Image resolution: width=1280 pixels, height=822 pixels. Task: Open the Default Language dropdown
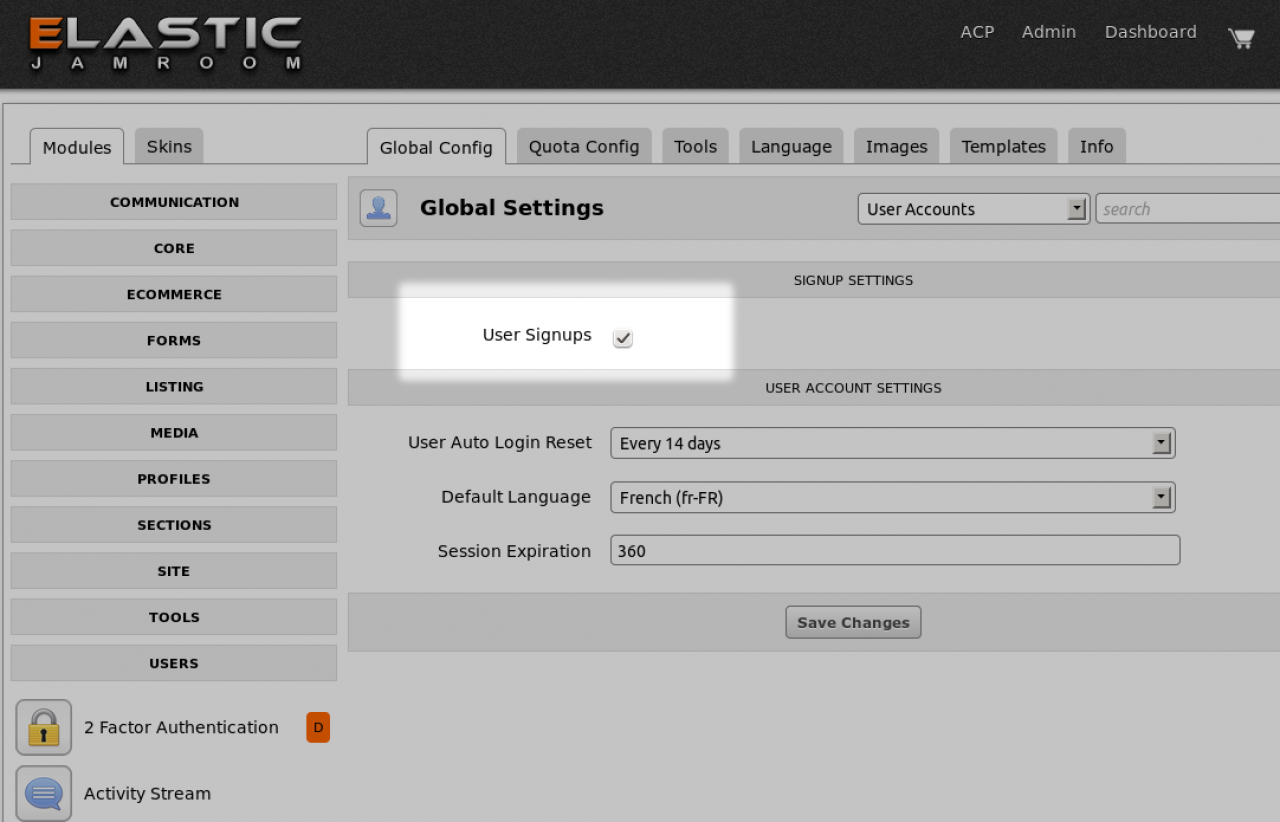pyautogui.click(x=892, y=497)
